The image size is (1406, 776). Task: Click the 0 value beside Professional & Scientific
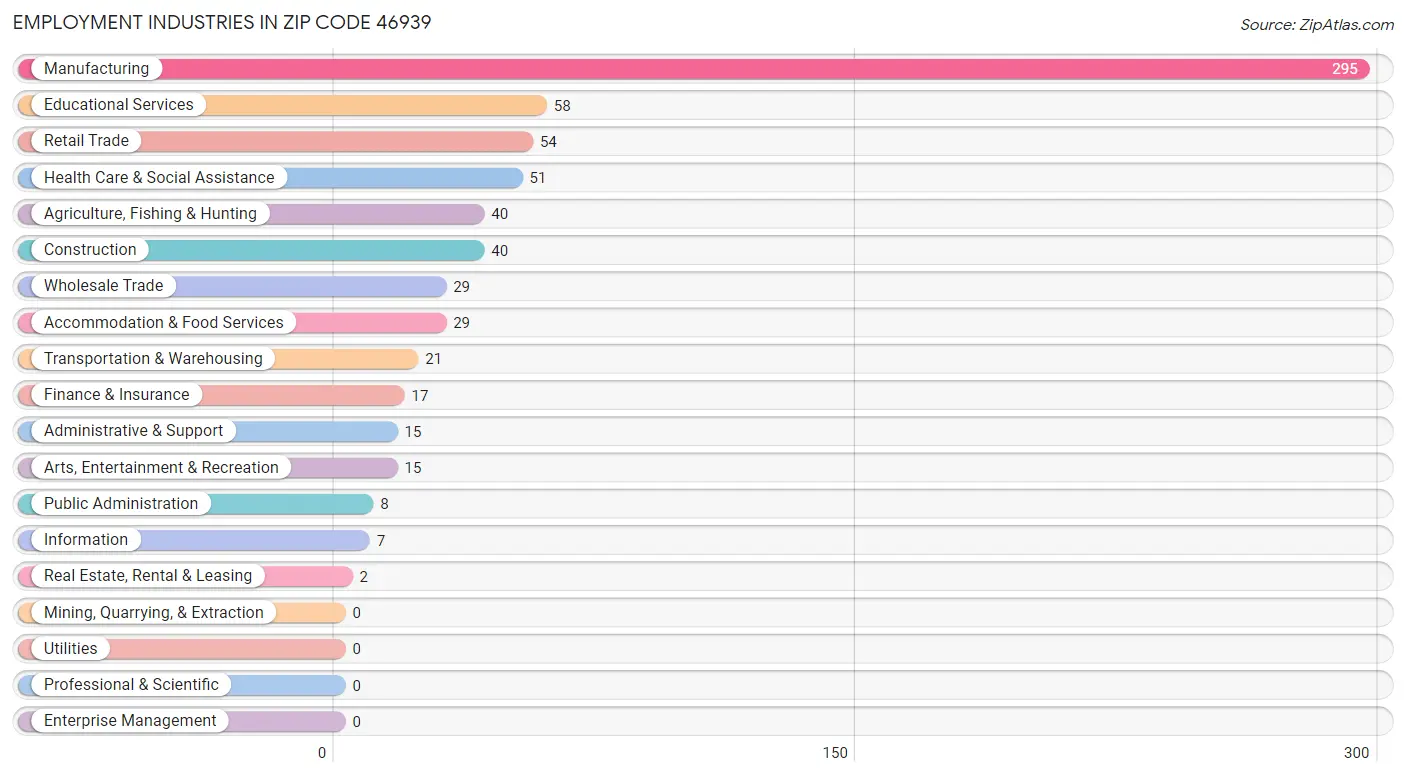tap(356, 686)
